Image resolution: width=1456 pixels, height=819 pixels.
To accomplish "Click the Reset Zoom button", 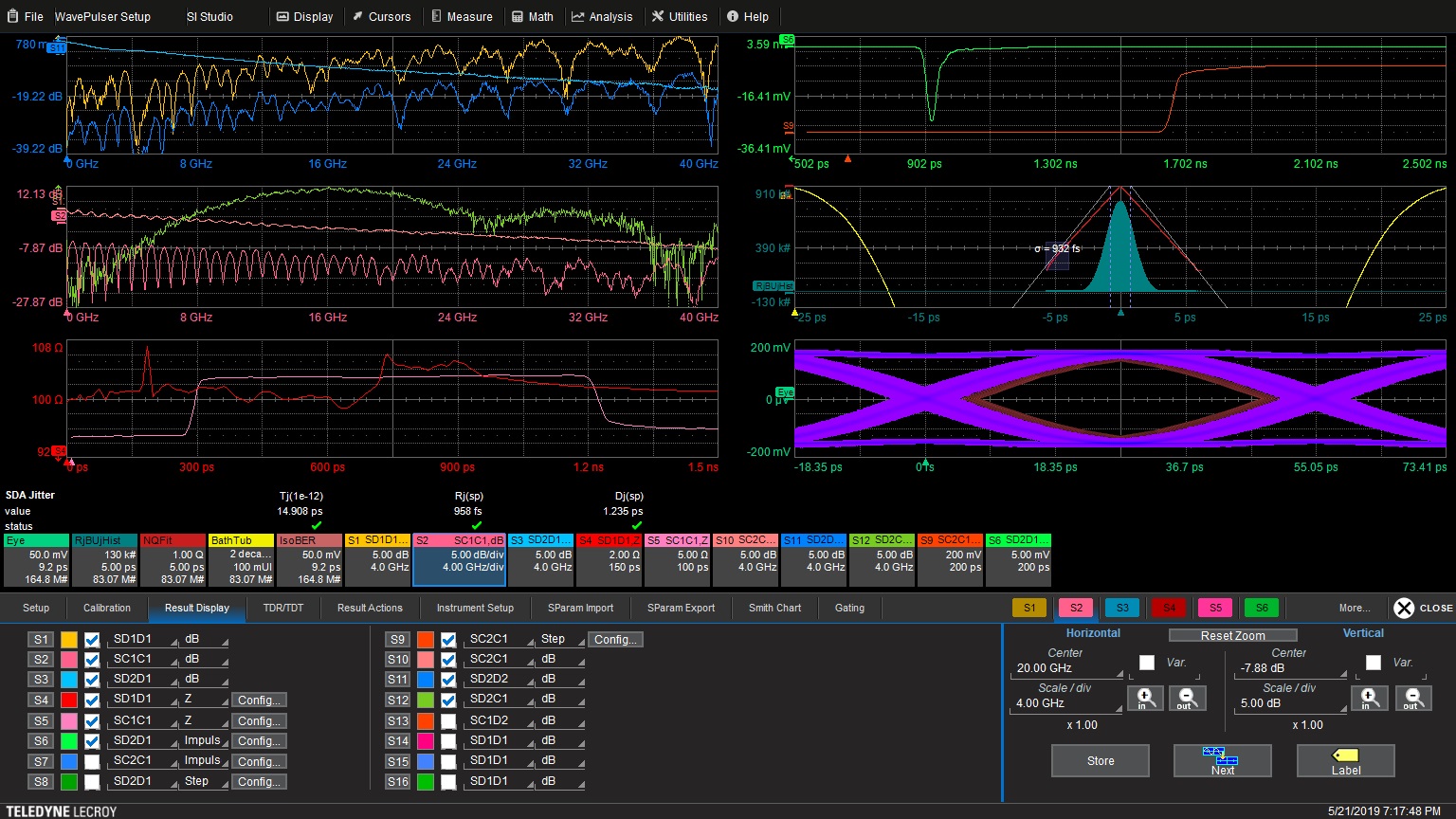I will 1232,635.
